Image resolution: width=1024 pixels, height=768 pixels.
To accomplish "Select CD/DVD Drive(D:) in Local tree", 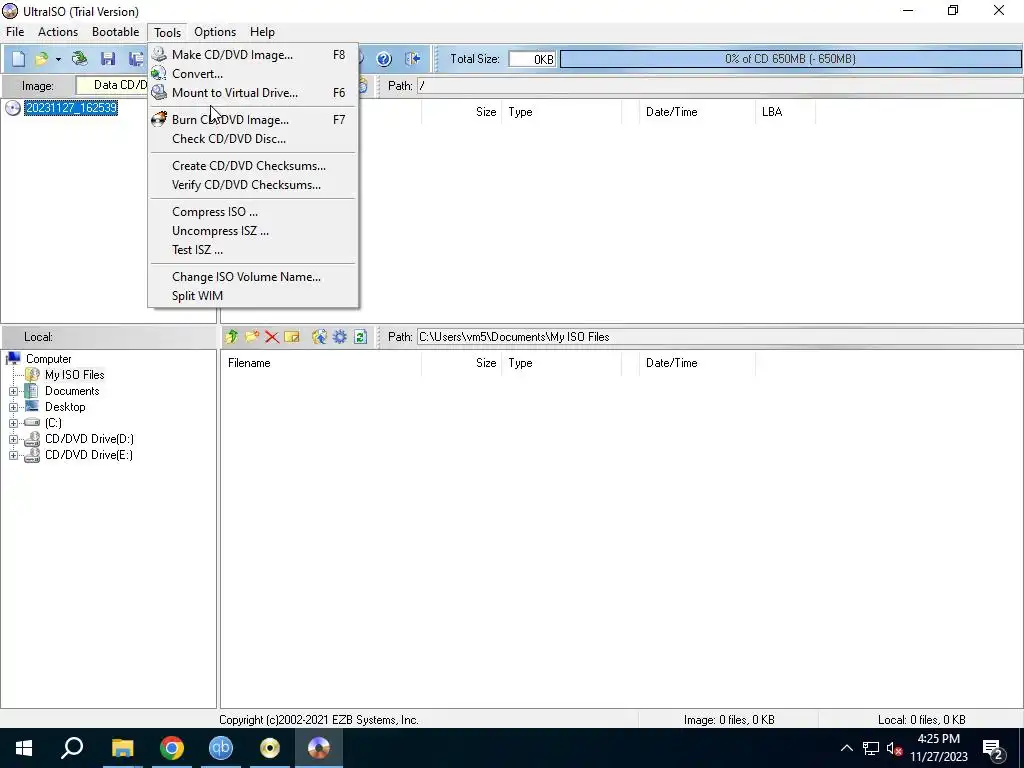I will [x=89, y=439].
